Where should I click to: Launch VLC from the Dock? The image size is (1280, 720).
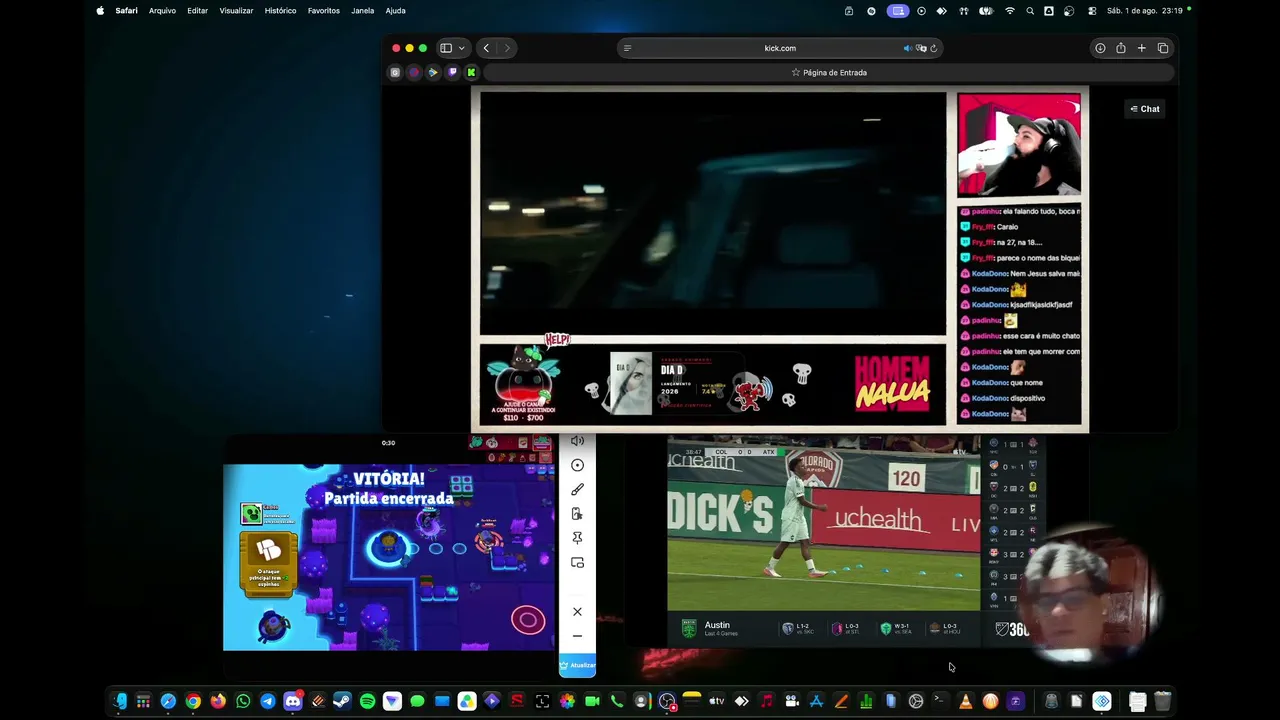pyautogui.click(x=965, y=701)
